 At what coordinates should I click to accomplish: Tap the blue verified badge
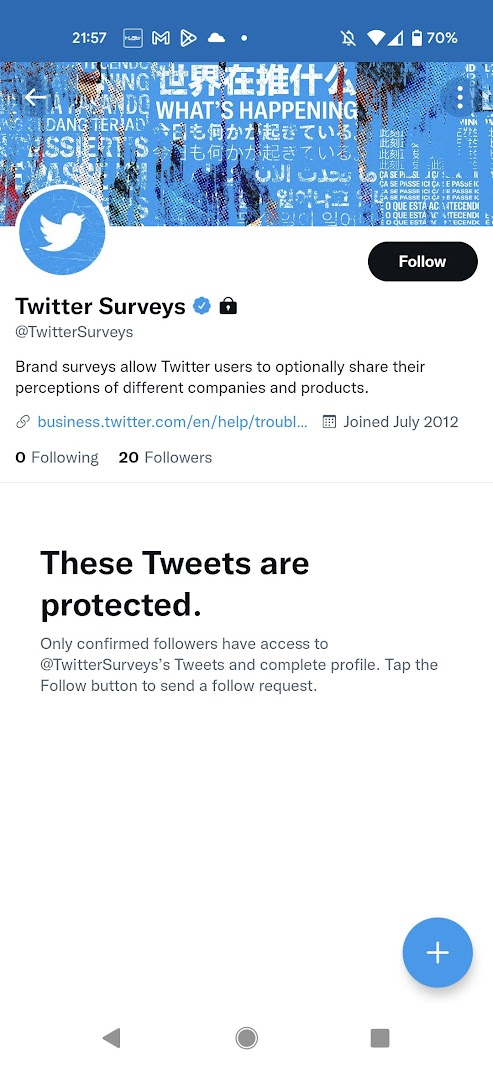(x=202, y=306)
